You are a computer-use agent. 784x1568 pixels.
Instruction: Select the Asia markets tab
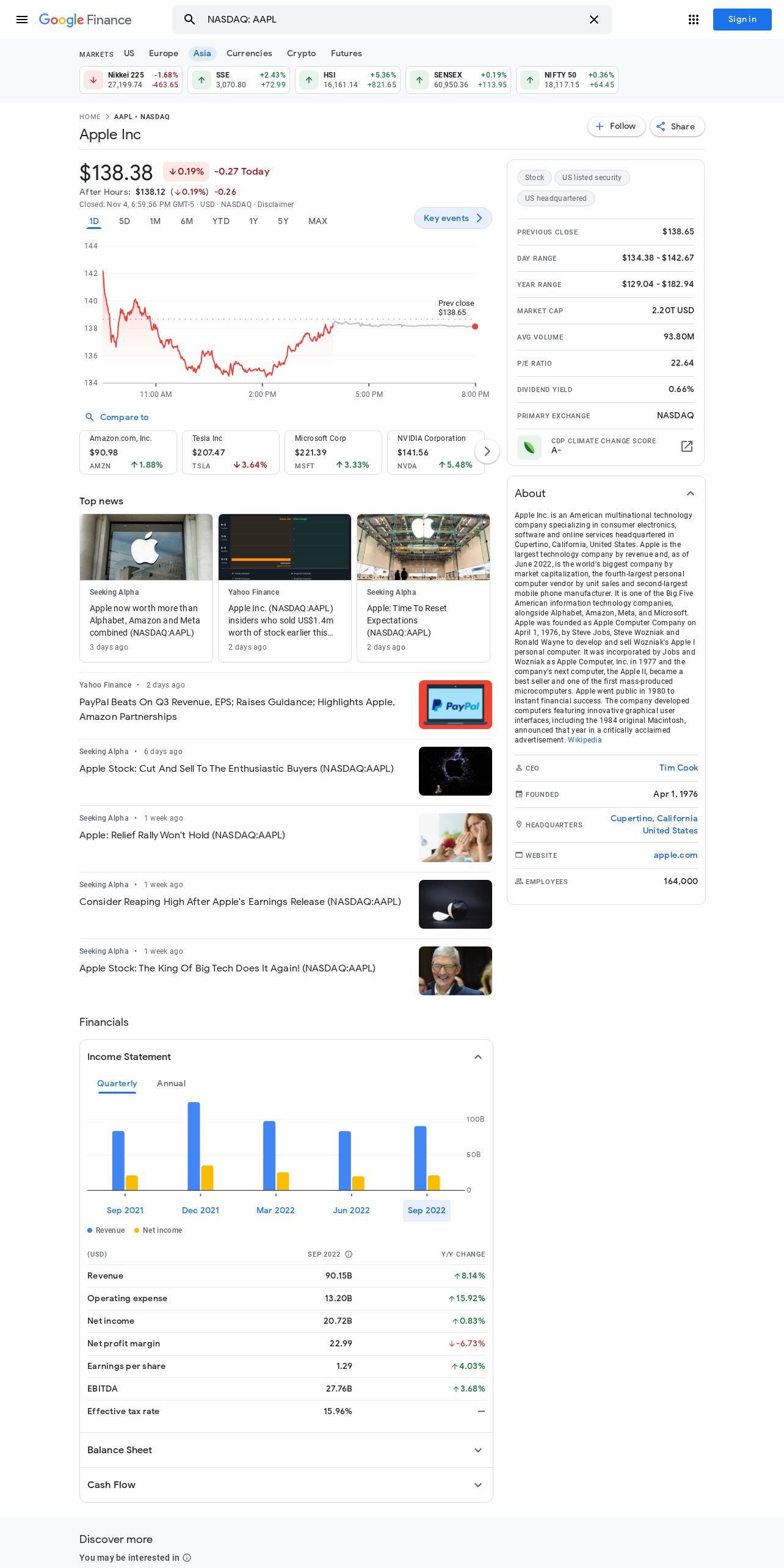tap(202, 53)
